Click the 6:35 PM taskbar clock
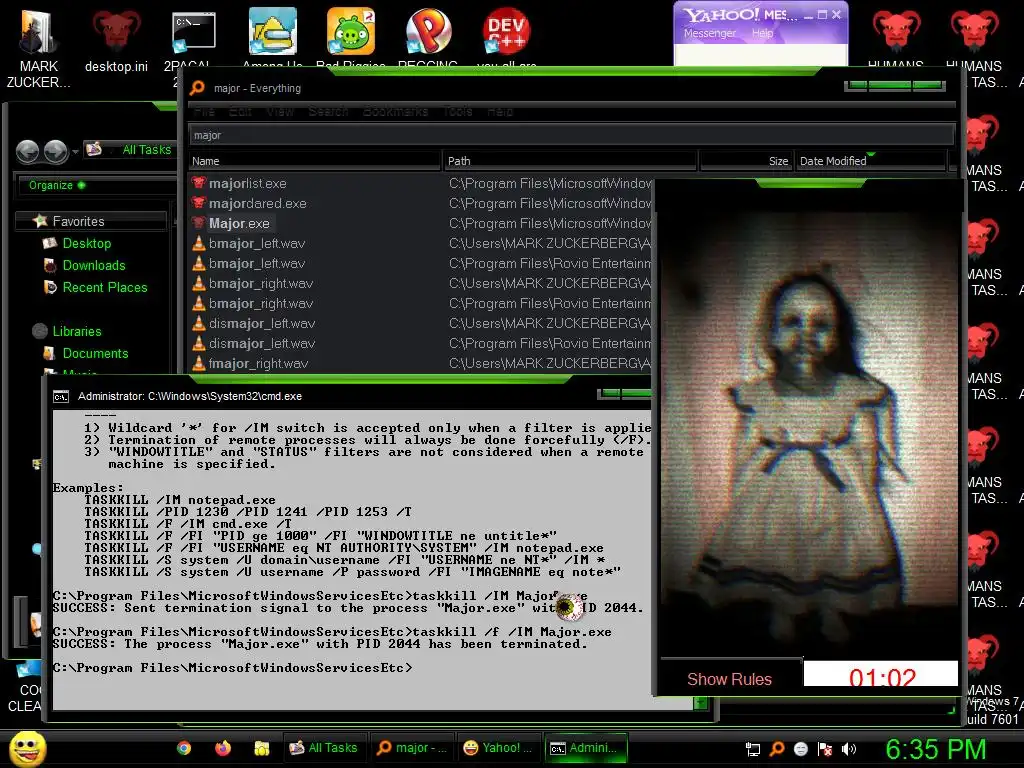This screenshot has width=1024, height=768. (935, 749)
